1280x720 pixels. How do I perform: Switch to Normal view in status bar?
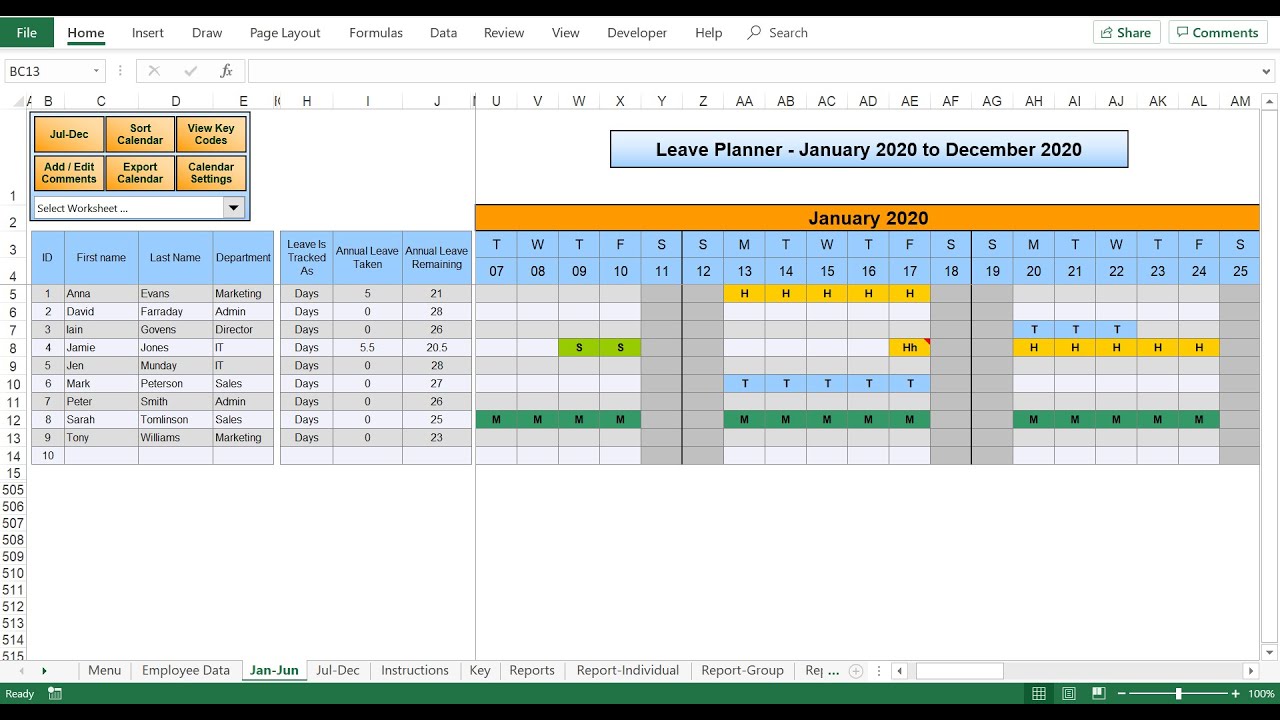click(x=1039, y=693)
